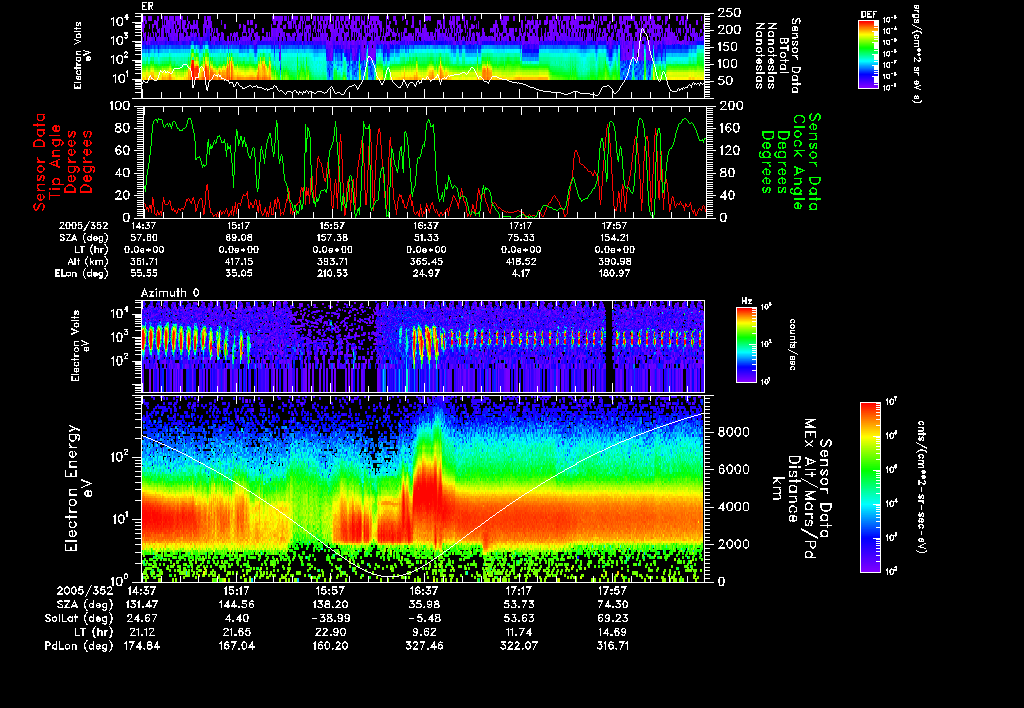Click the altitude value 361.71
Viewport: 1024px width, 708px height.
pyautogui.click(x=144, y=261)
